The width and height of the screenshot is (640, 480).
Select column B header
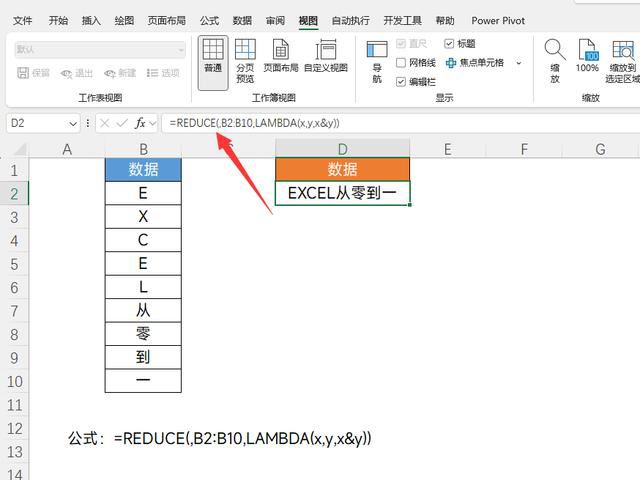point(143,149)
